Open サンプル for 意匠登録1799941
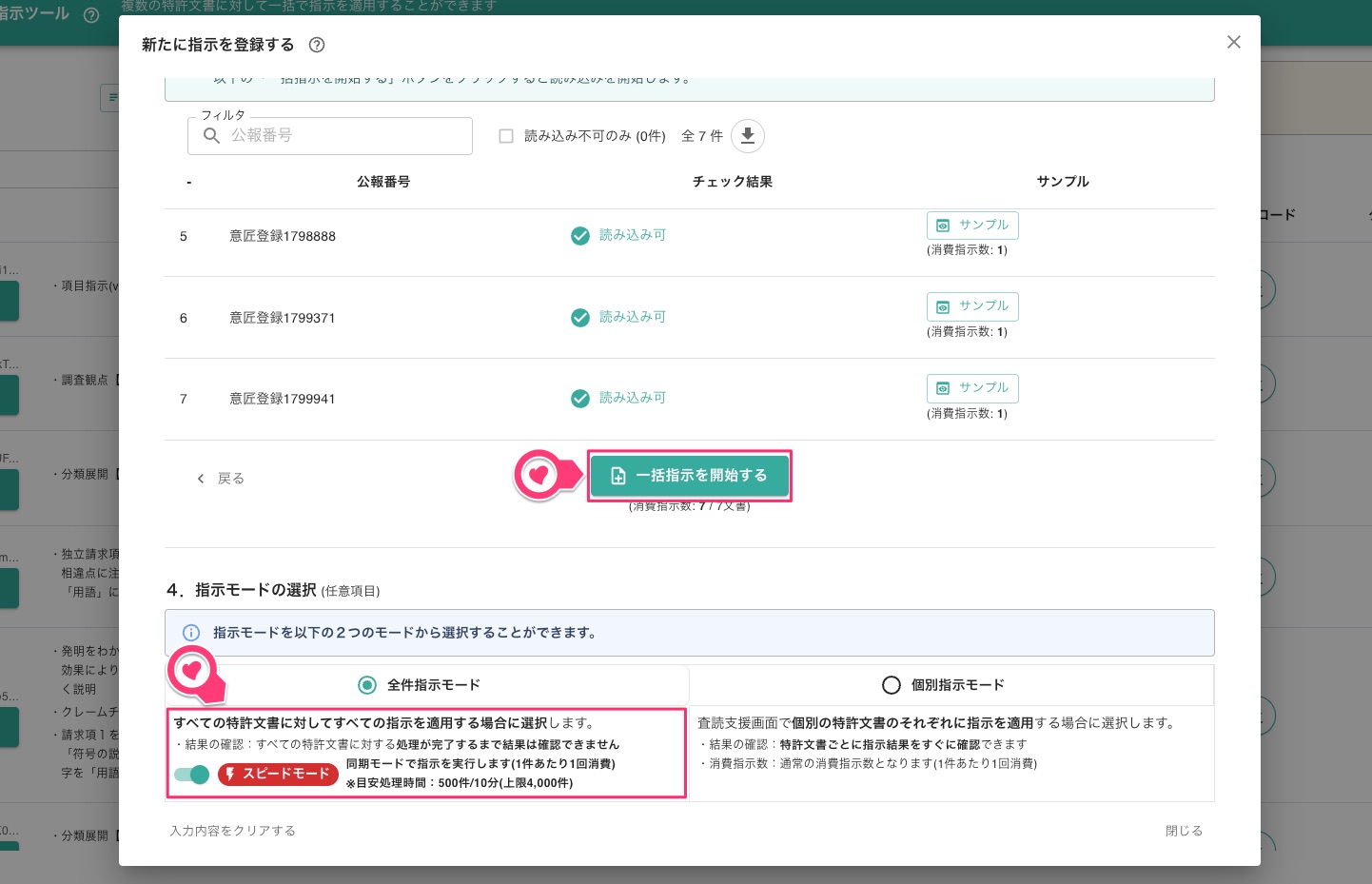Viewport: 1372px width, 884px height. click(972, 388)
